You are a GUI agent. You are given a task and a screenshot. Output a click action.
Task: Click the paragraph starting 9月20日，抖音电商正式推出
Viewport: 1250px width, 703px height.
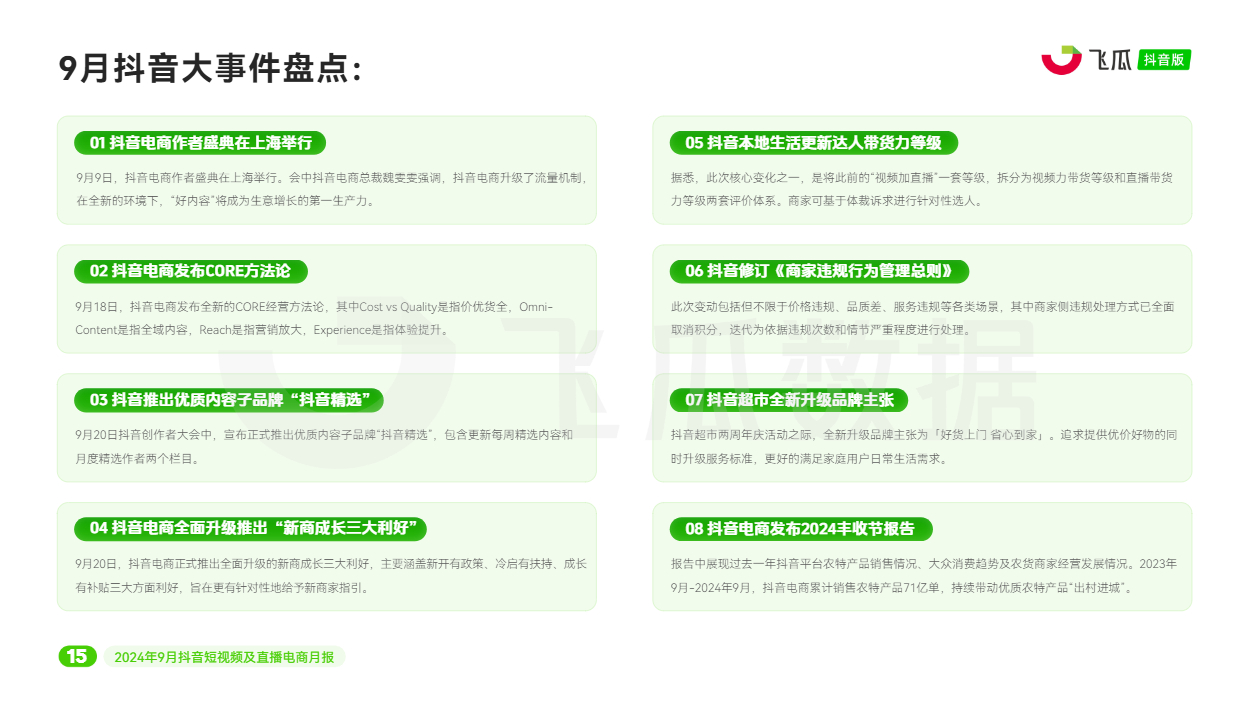[x=331, y=575]
